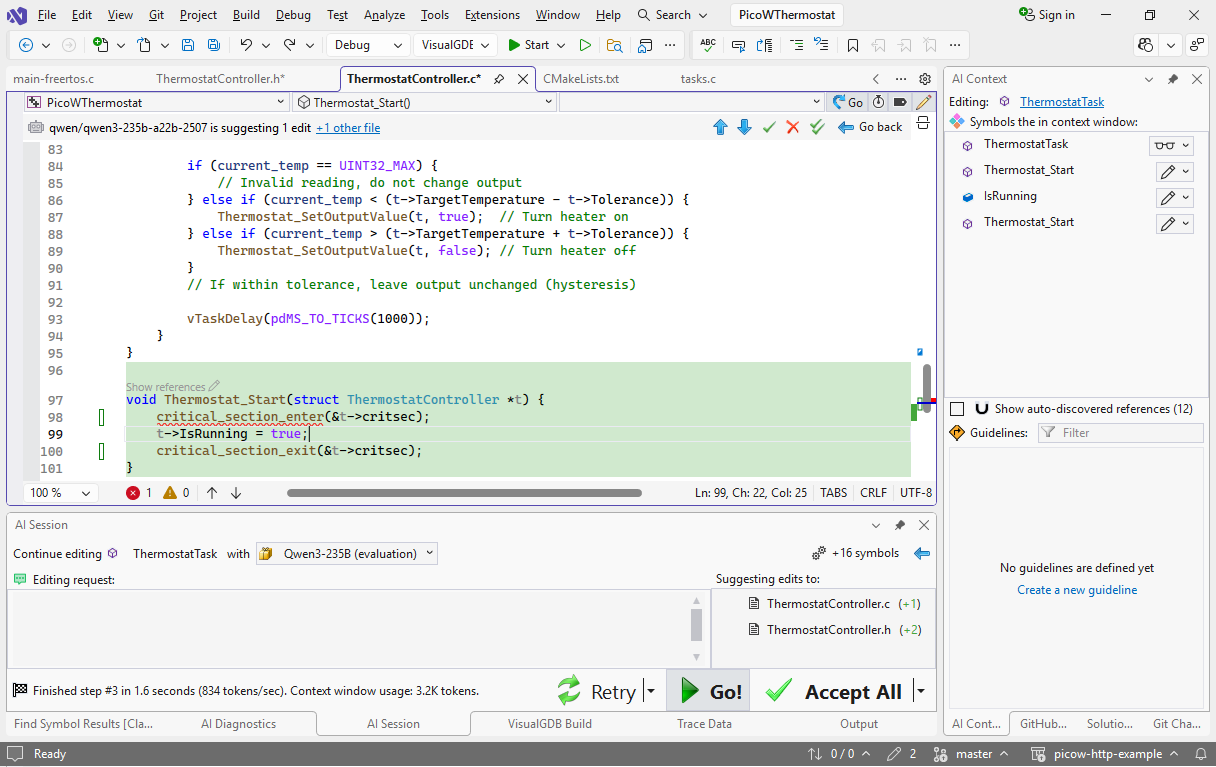Click the Save All toolbar icon

tap(214, 45)
